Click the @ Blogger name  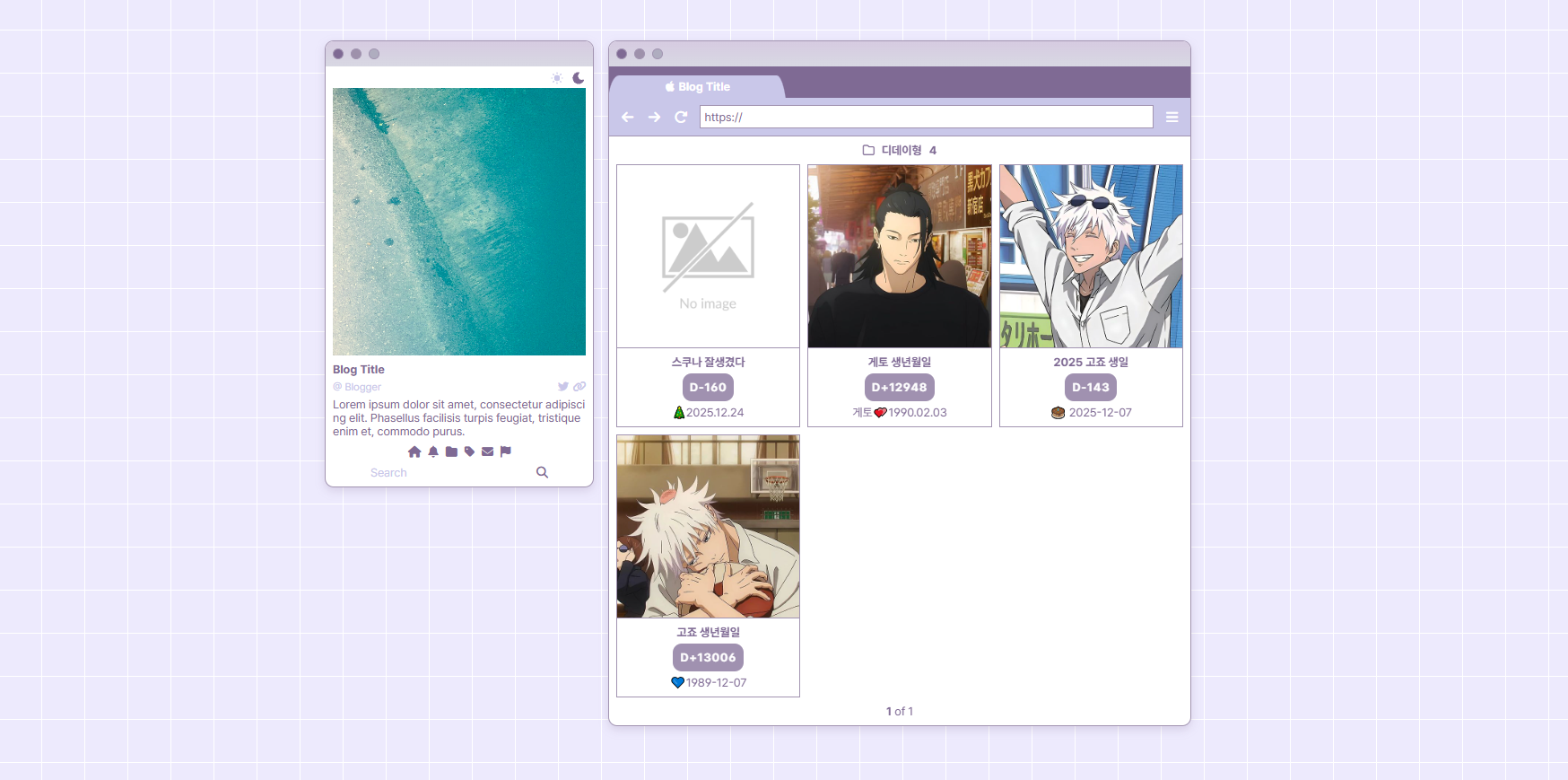point(357,387)
